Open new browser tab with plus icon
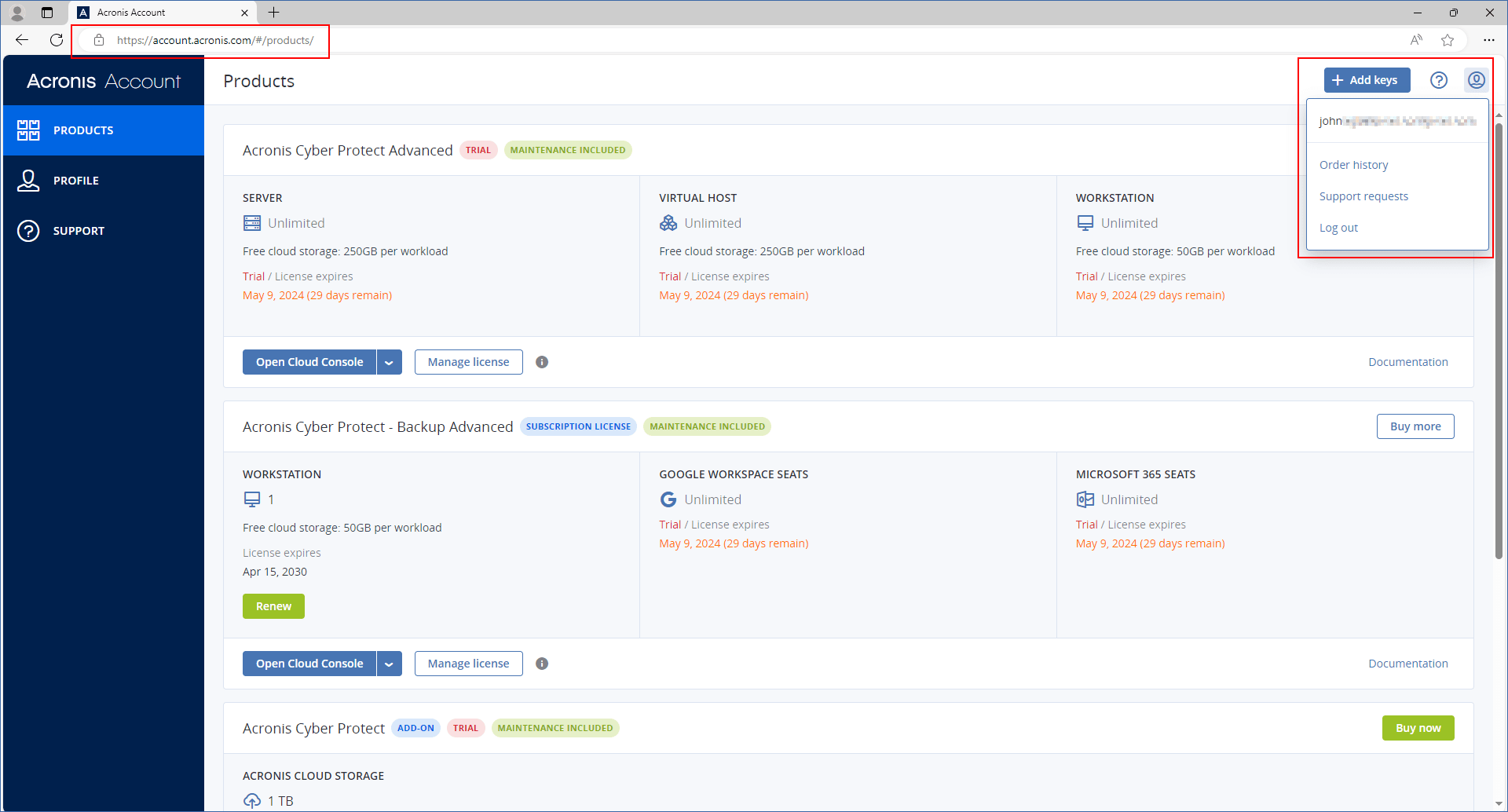The image size is (1508, 812). pyautogui.click(x=273, y=13)
